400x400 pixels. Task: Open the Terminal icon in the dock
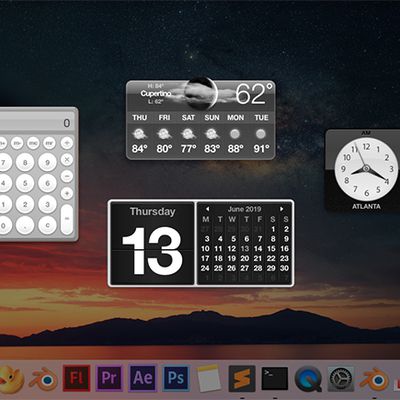(x=275, y=379)
